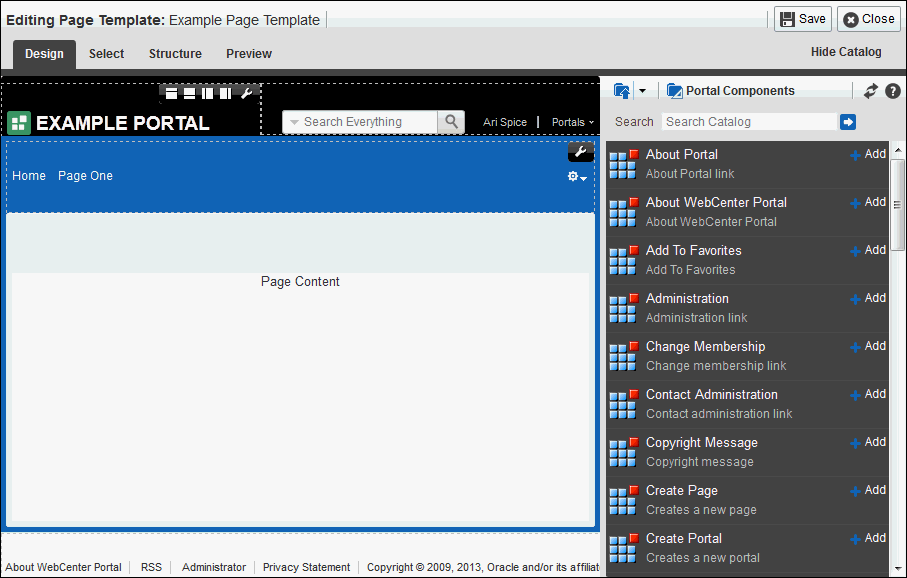Click the Add To Favorites component name
Image resolution: width=907 pixels, height=578 pixels.
[694, 251]
